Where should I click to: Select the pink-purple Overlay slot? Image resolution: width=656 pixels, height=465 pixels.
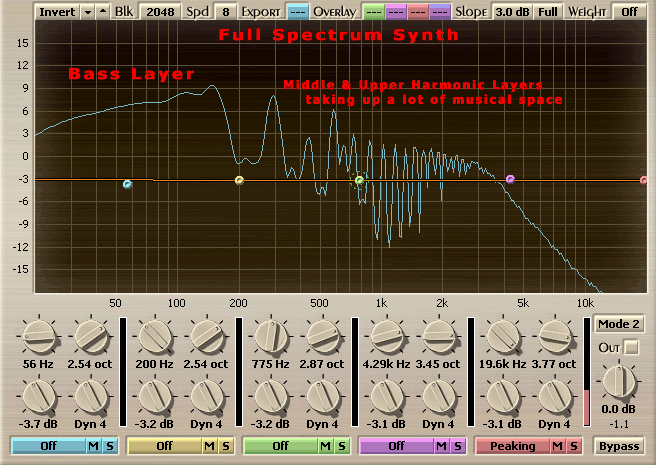(x=395, y=12)
